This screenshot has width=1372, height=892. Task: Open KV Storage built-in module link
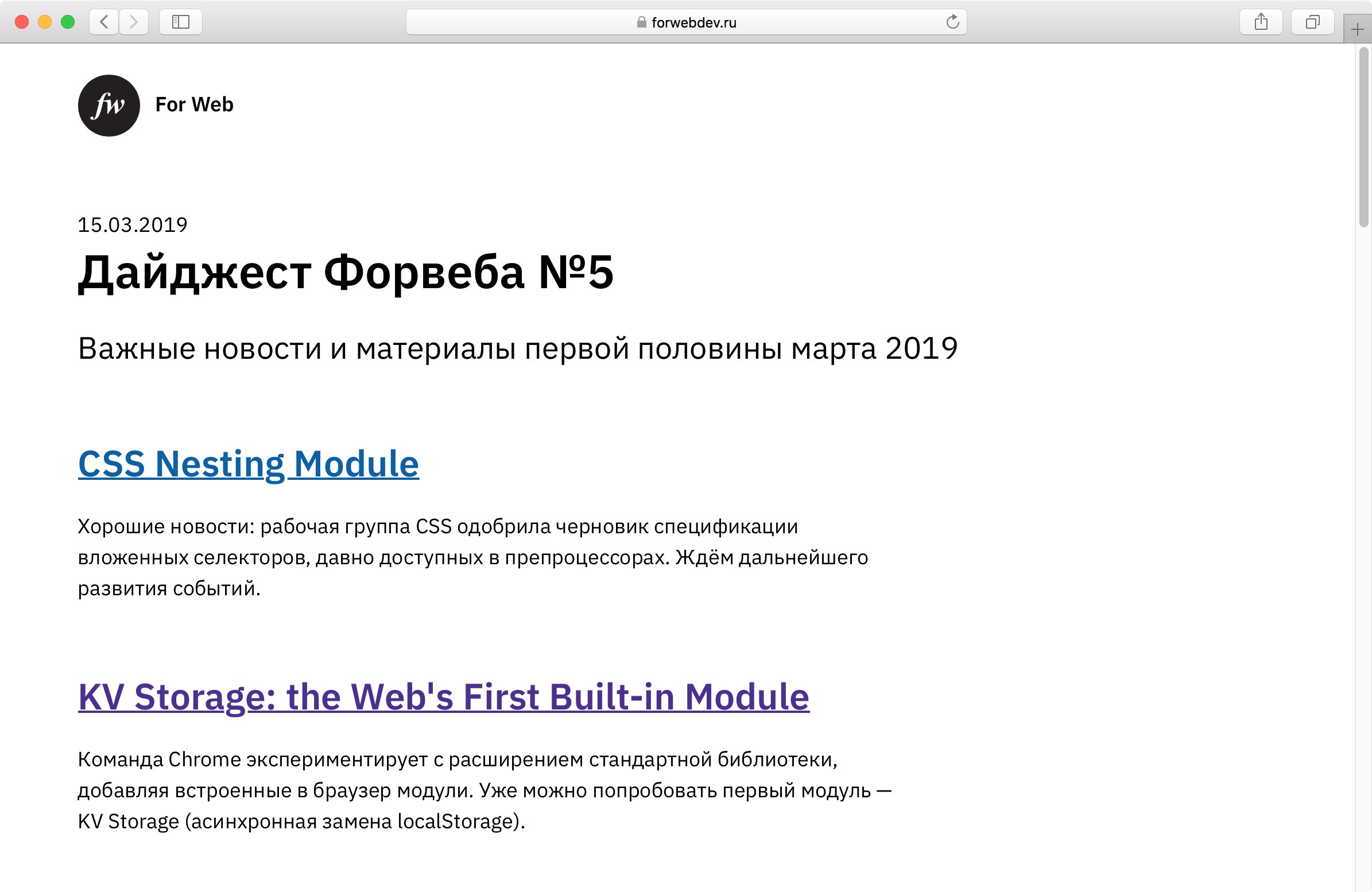(x=443, y=696)
